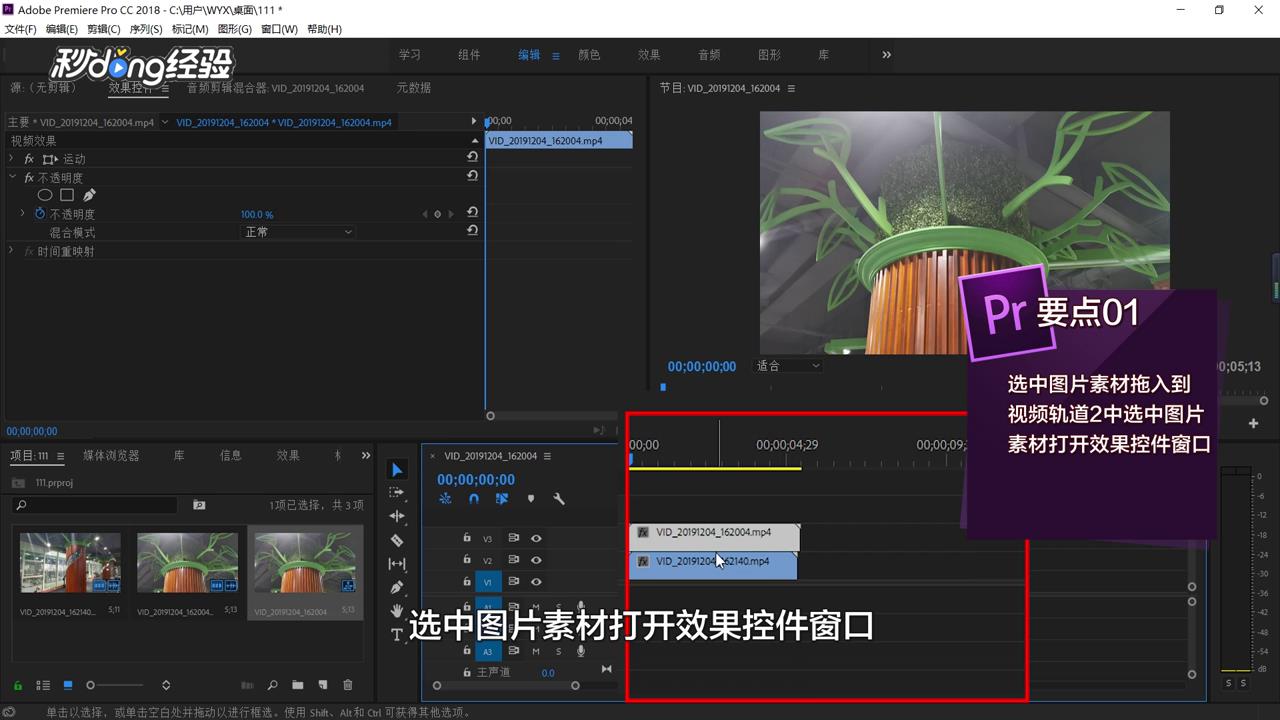Select the Slip tool
1280x720 pixels.
click(397, 564)
